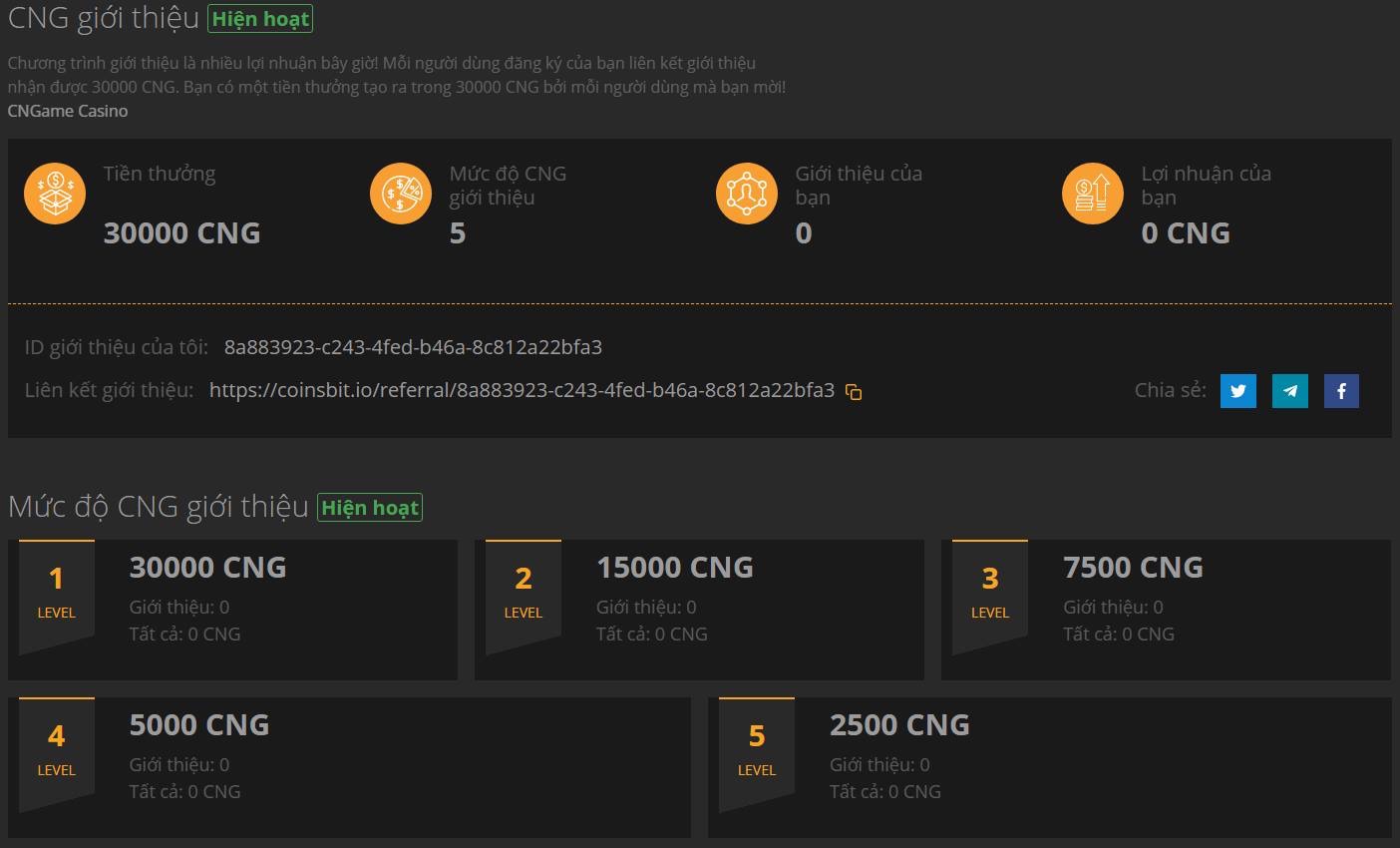The width and height of the screenshot is (1400, 848).
Task: Share referral link via Telegram icon
Action: pyautogui.click(x=1289, y=391)
